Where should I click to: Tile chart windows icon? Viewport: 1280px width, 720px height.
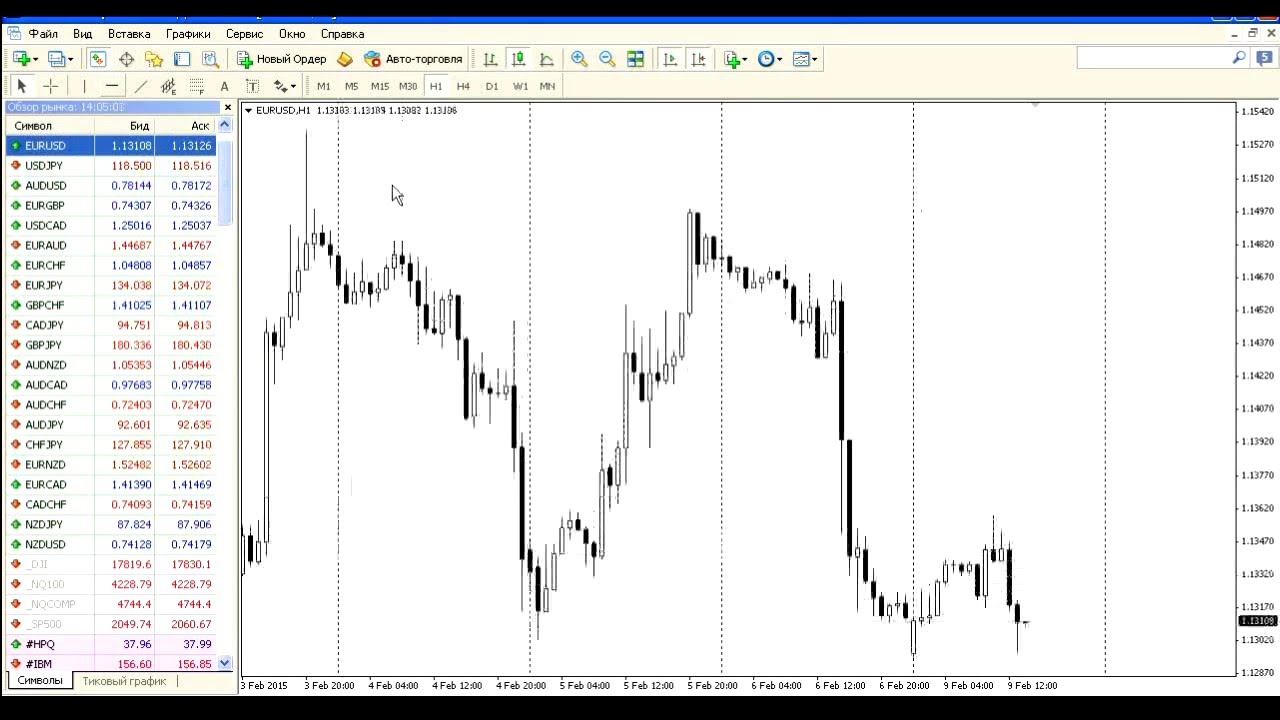click(635, 59)
